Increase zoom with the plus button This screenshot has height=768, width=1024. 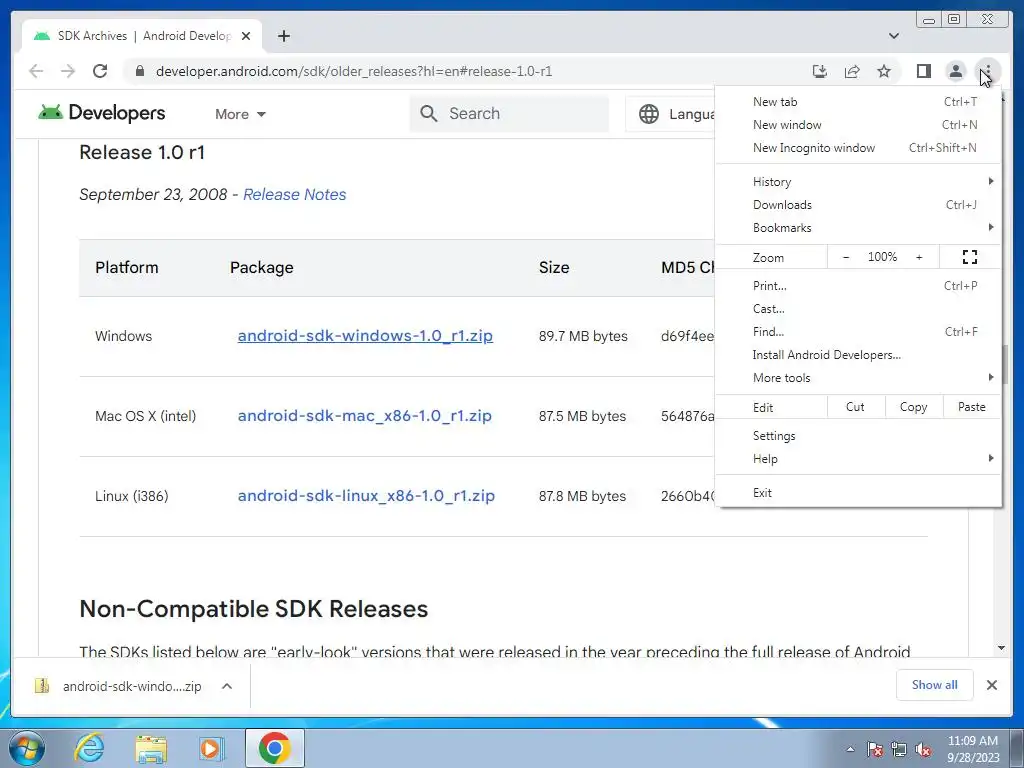[x=919, y=257]
